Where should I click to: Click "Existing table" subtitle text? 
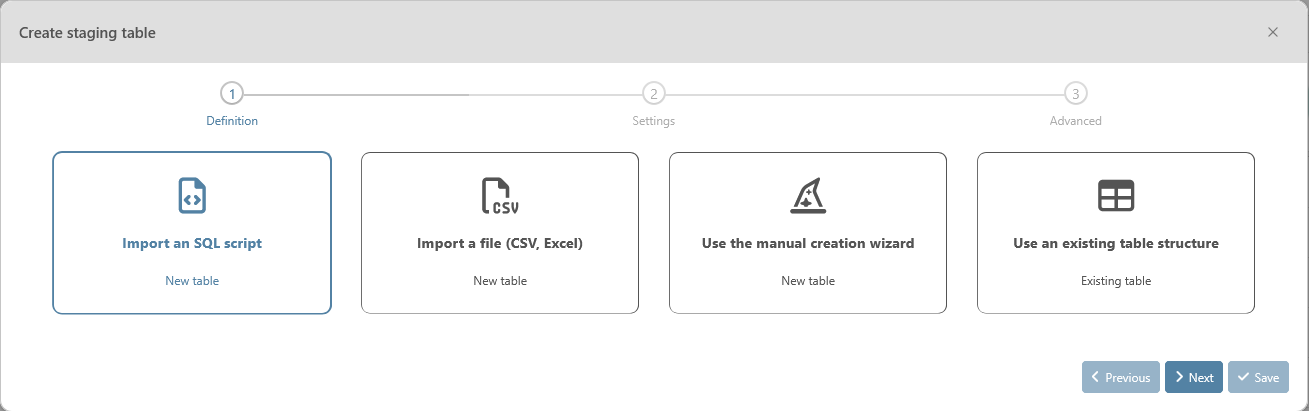(x=1116, y=281)
